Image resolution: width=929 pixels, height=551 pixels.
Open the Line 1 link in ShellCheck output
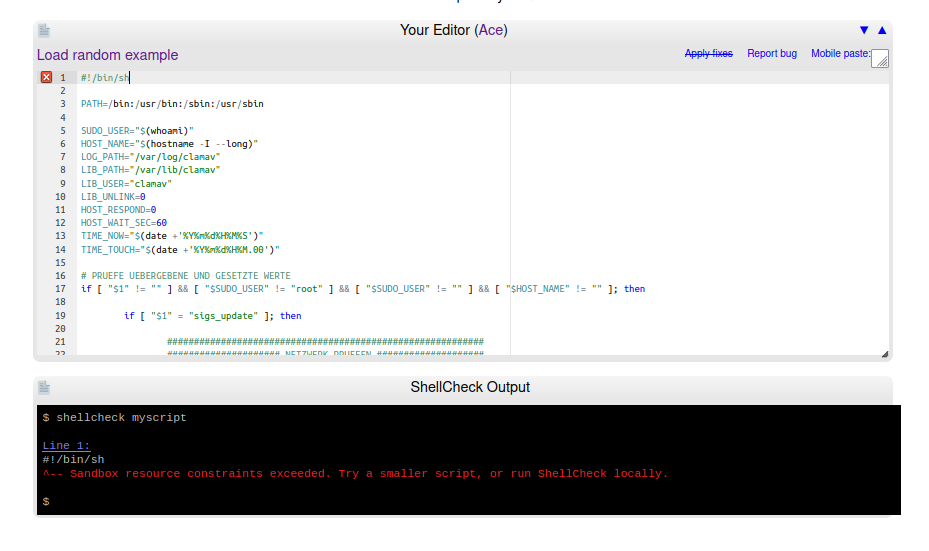66,446
